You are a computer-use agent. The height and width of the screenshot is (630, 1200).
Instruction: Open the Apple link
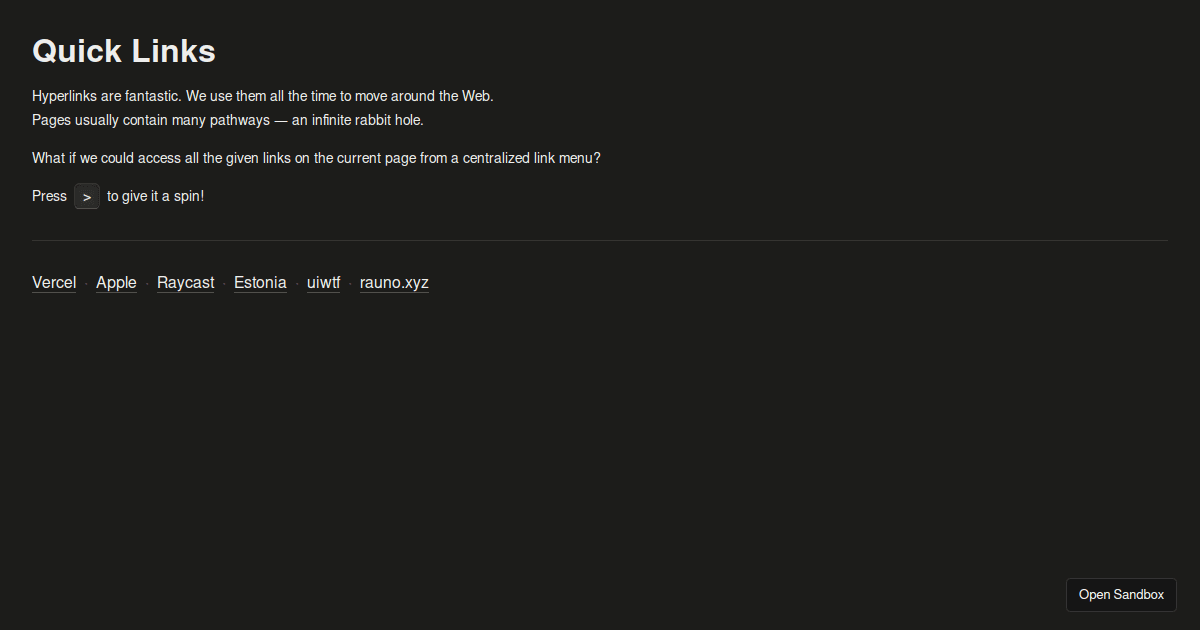(116, 282)
